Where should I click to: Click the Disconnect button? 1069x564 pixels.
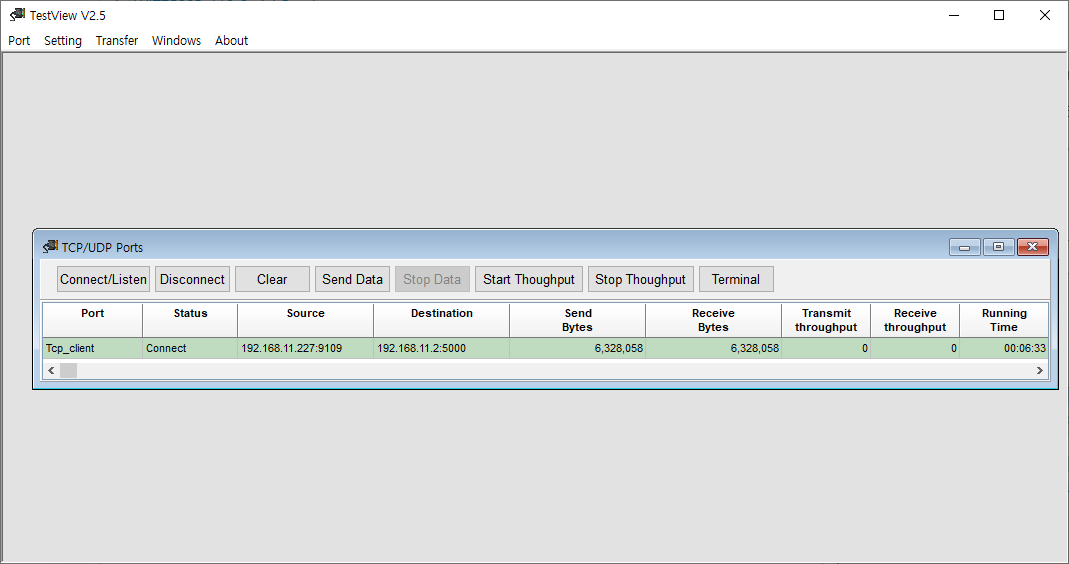click(x=192, y=279)
